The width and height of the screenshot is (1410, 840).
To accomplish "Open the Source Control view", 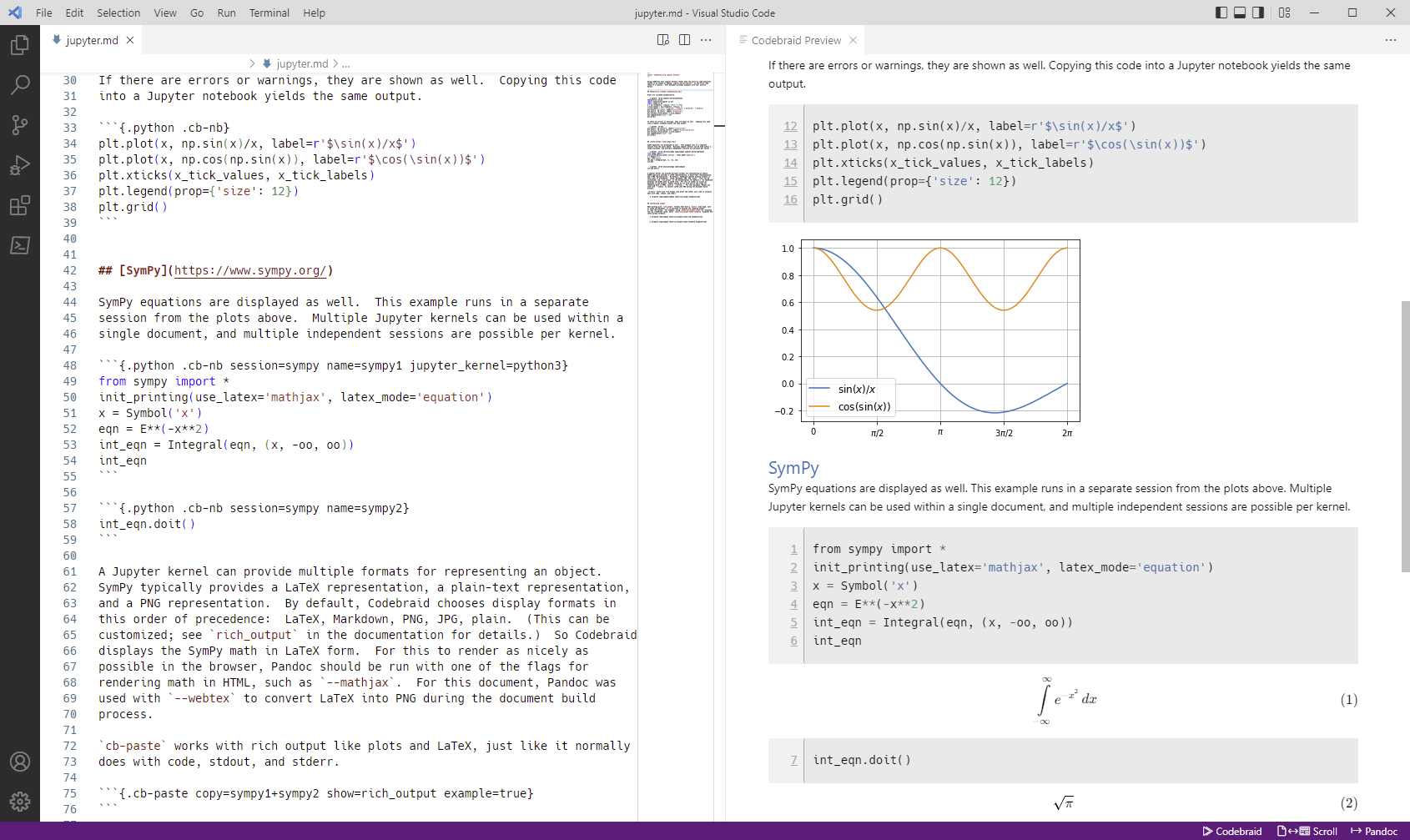I will pos(20,124).
